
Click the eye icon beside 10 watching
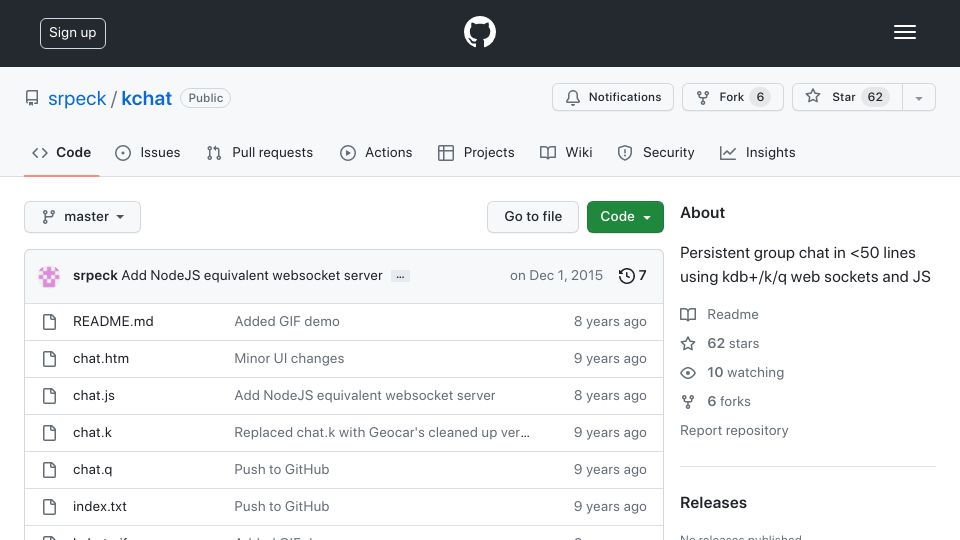(688, 373)
